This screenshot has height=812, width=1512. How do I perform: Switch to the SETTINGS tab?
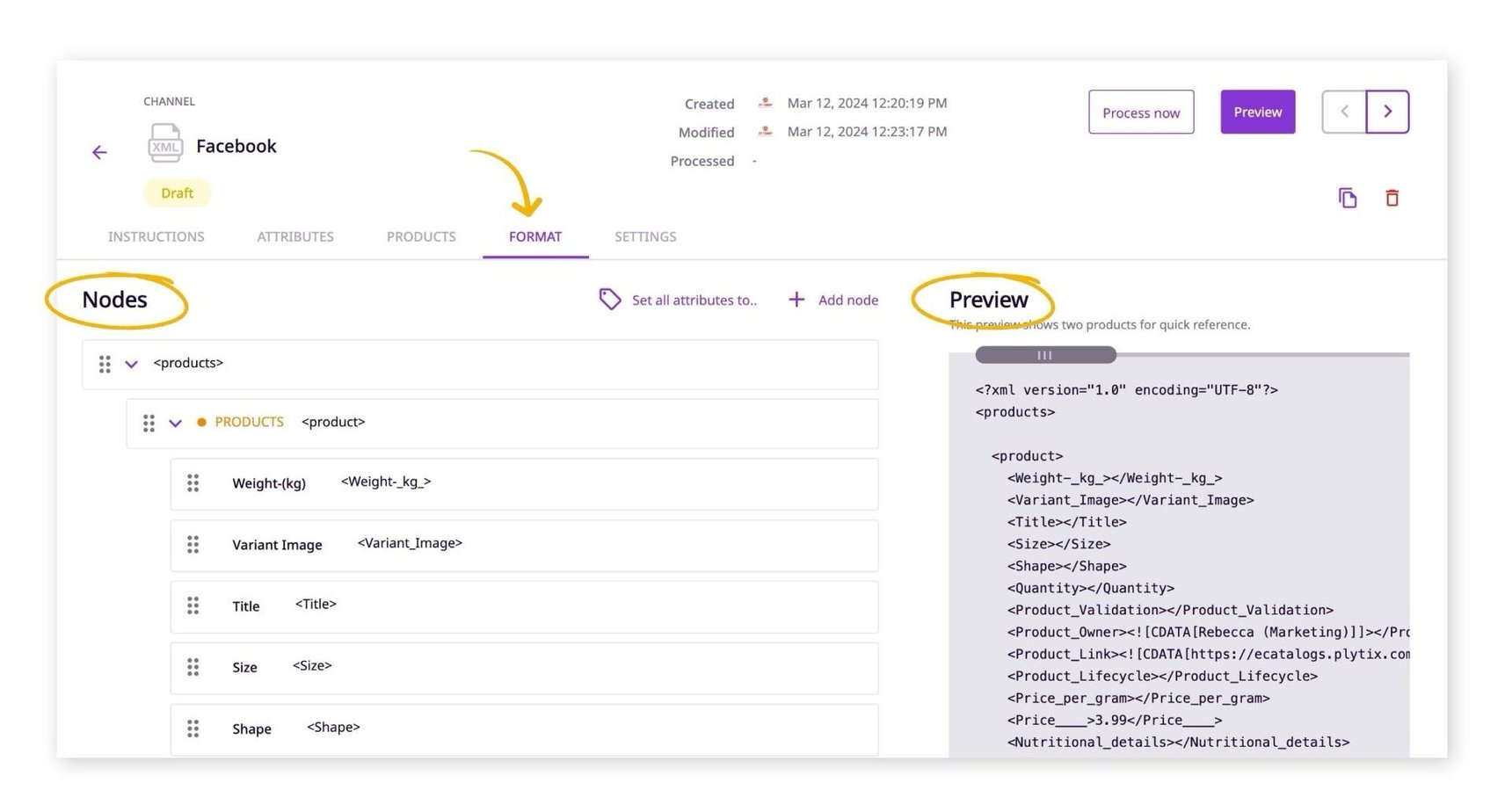644,236
